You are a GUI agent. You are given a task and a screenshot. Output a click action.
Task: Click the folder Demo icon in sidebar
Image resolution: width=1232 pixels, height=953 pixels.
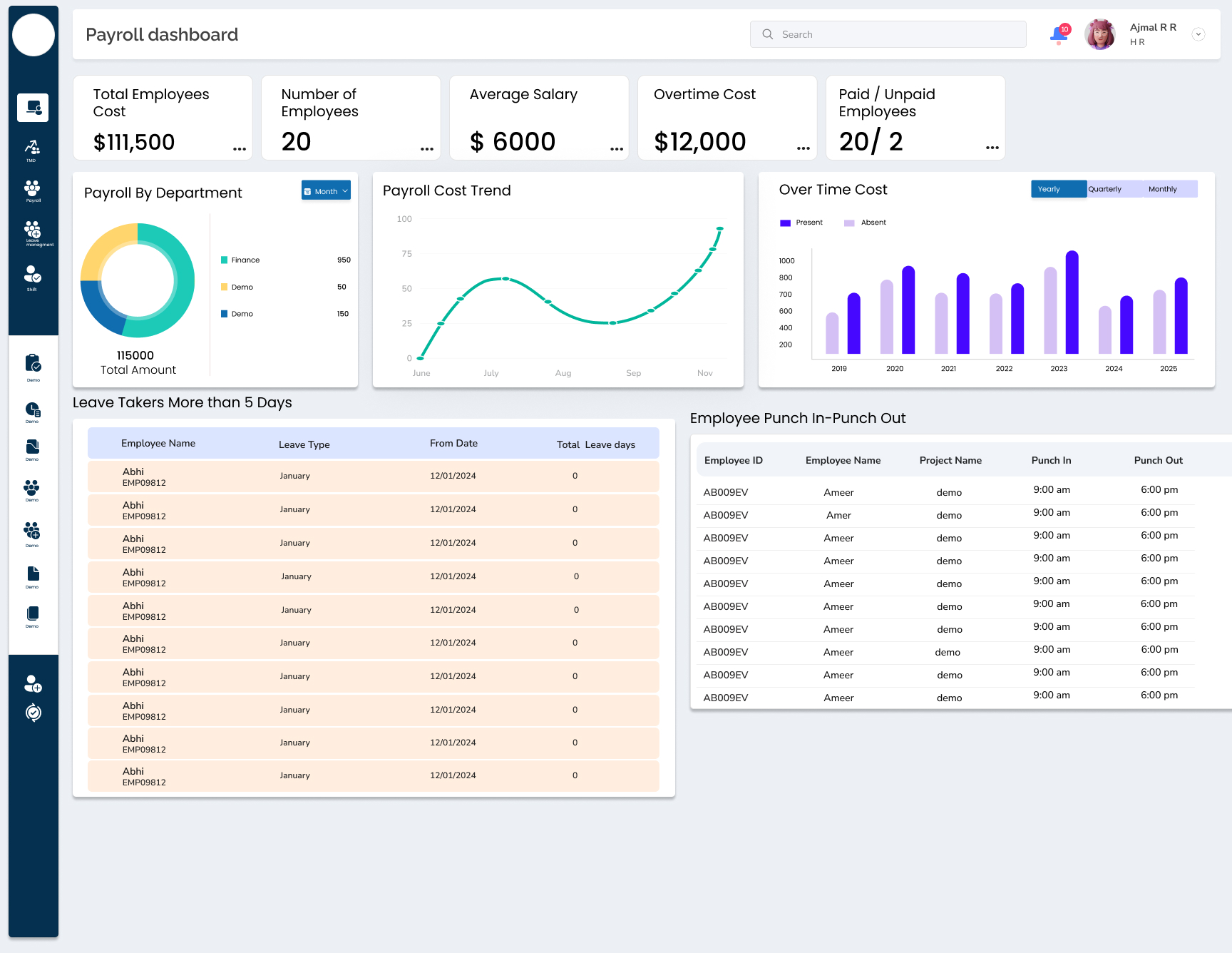[33, 449]
